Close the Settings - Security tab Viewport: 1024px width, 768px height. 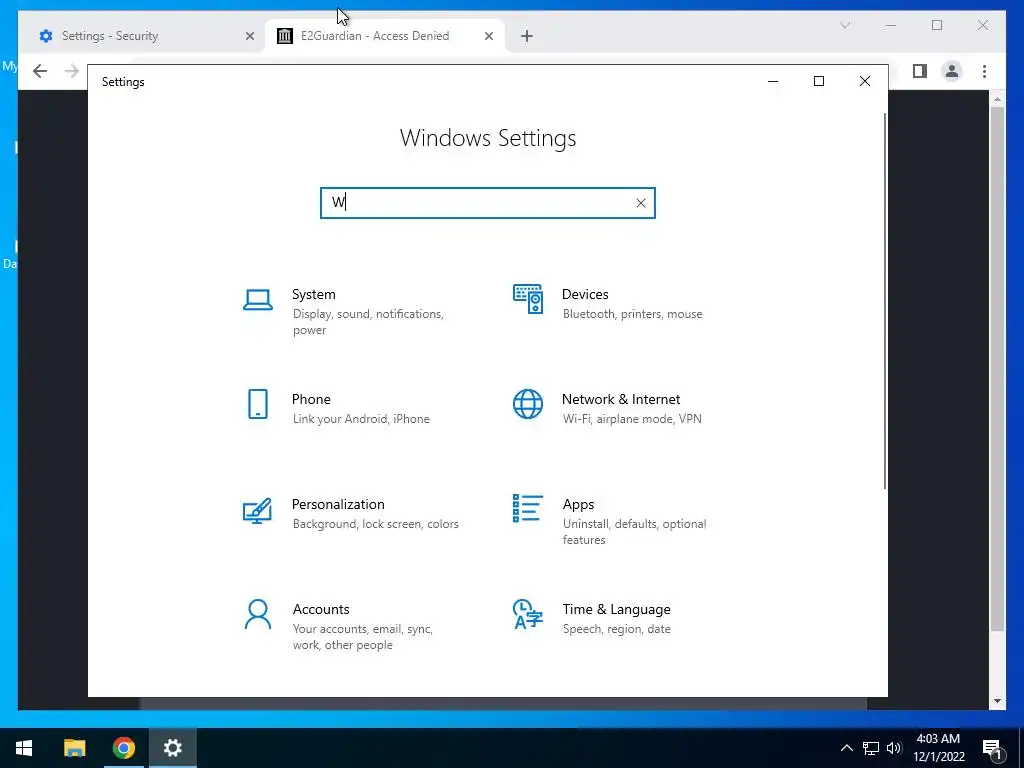pos(249,36)
